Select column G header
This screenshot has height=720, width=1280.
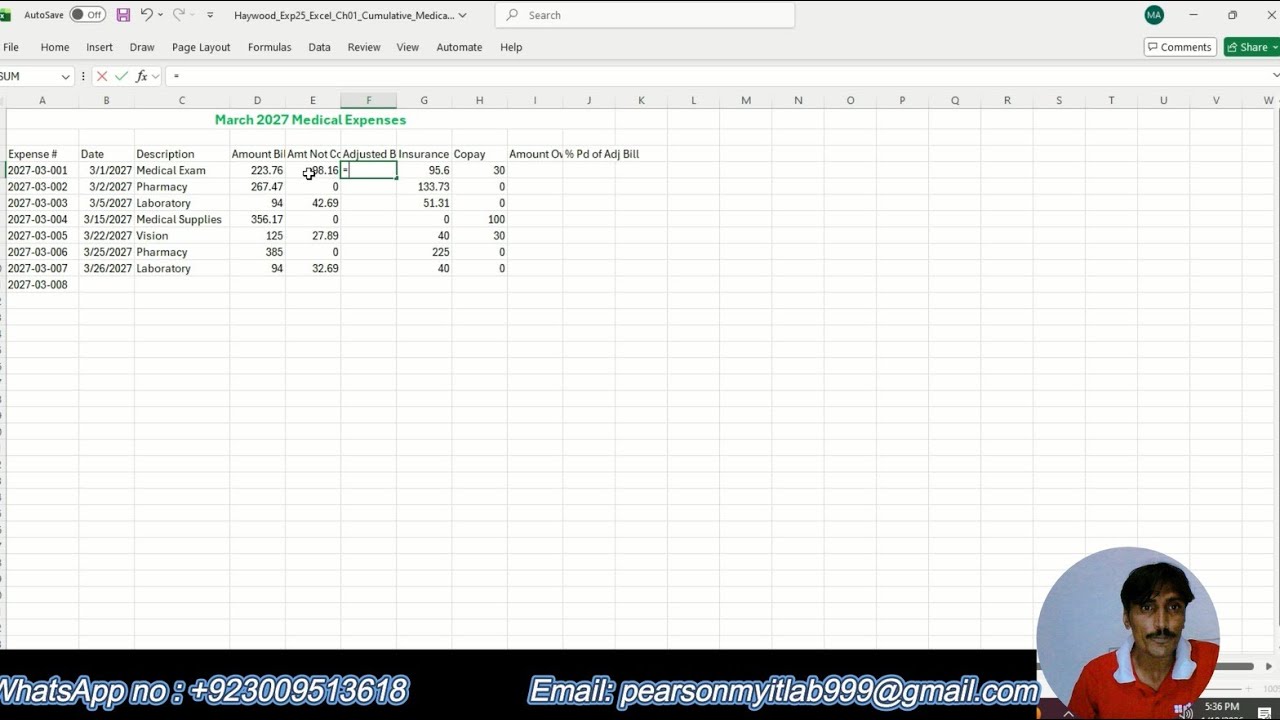click(x=424, y=100)
